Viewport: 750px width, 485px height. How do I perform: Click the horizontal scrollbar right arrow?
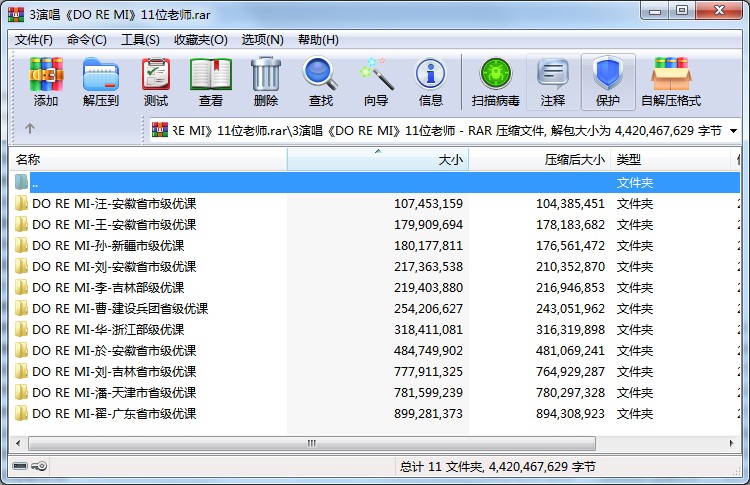731,443
